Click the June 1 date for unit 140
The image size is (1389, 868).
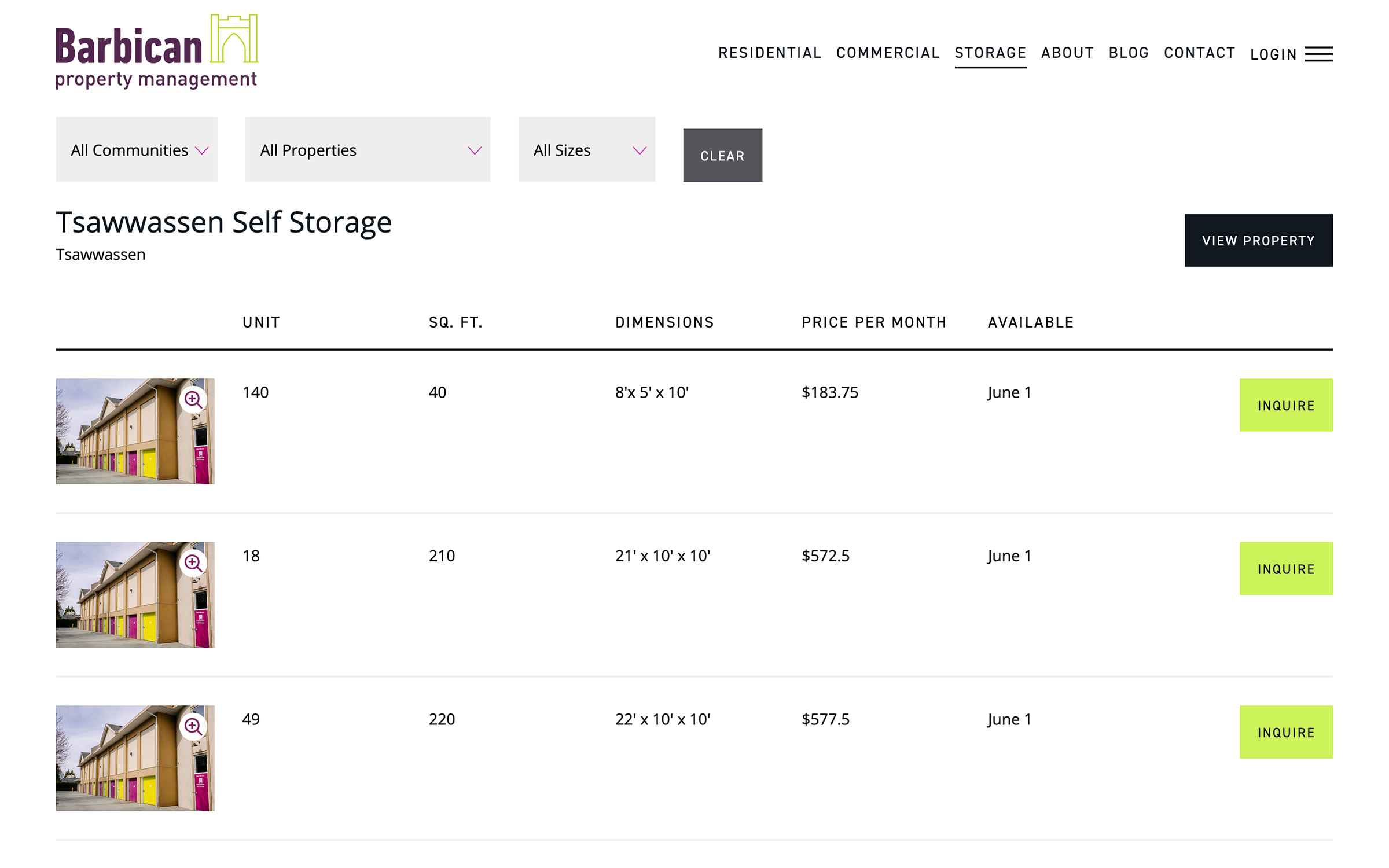point(1009,393)
